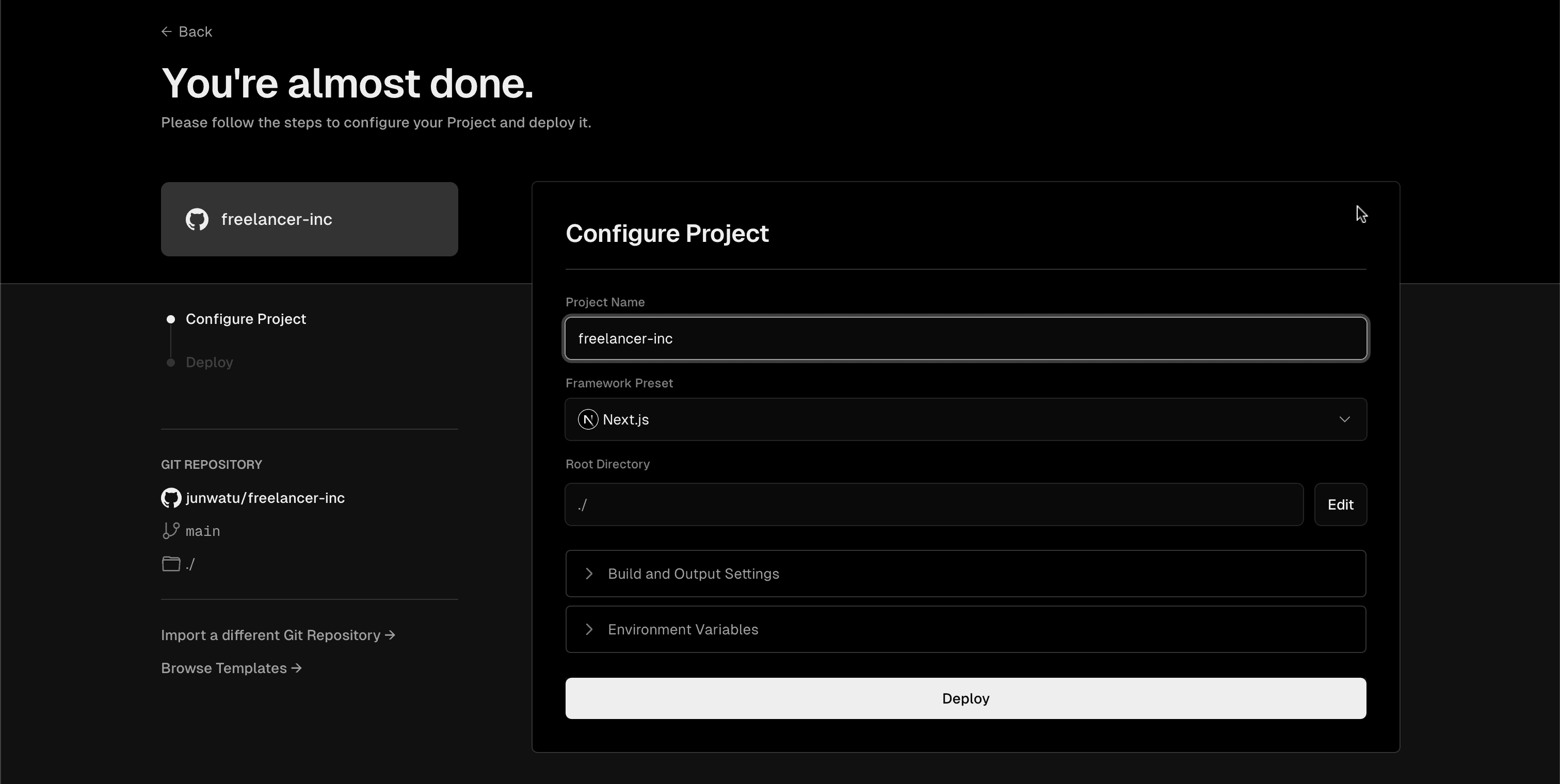
Task: Go back using the Back arrow link
Action: [186, 31]
